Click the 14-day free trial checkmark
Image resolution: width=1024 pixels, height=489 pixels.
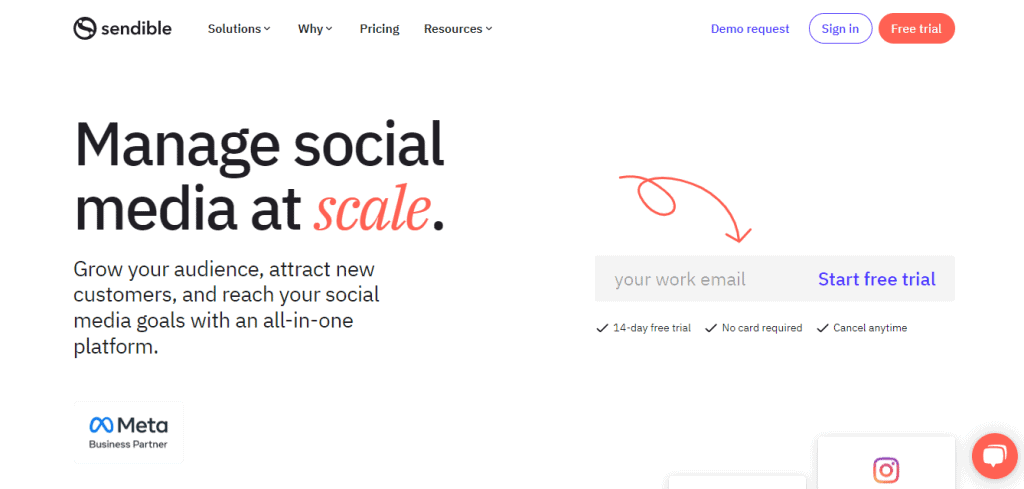pos(601,328)
